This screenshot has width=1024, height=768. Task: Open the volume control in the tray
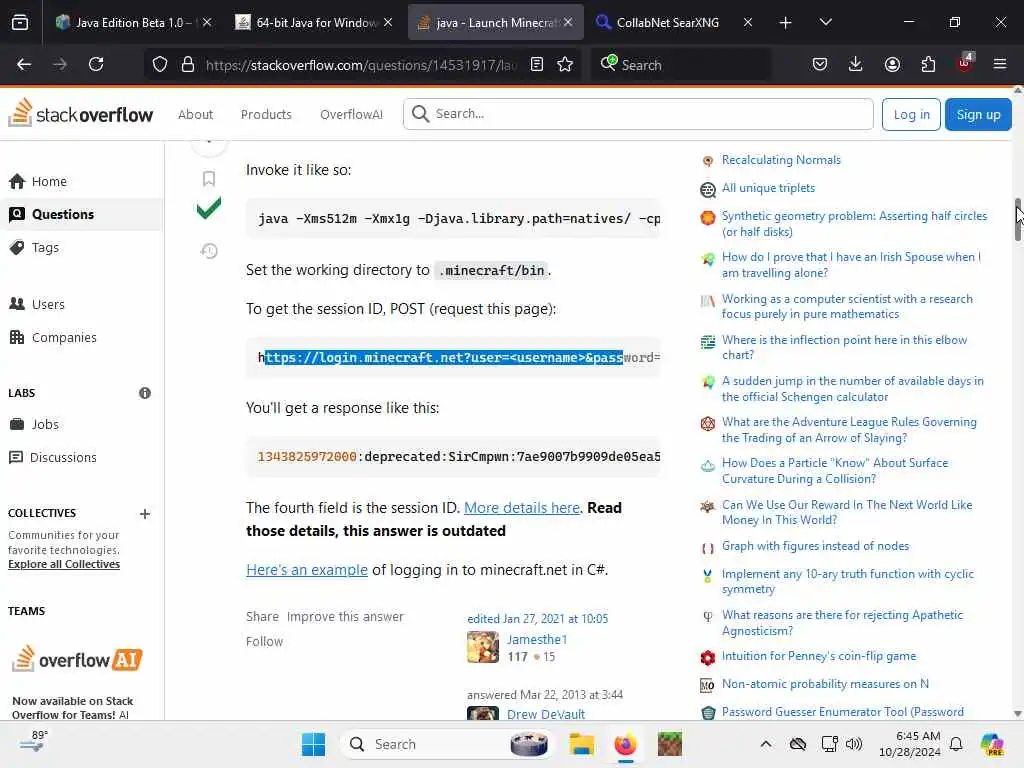[854, 744]
